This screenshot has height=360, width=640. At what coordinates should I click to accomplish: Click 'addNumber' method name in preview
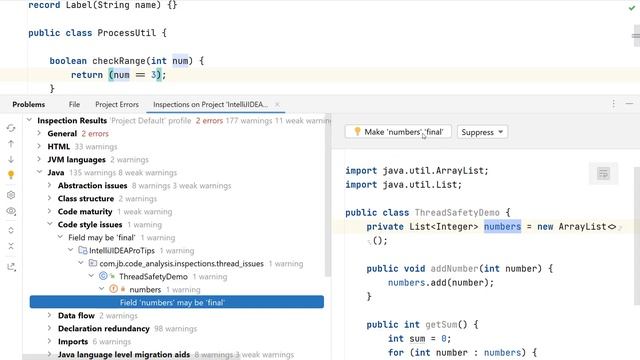pyautogui.click(x=454, y=269)
